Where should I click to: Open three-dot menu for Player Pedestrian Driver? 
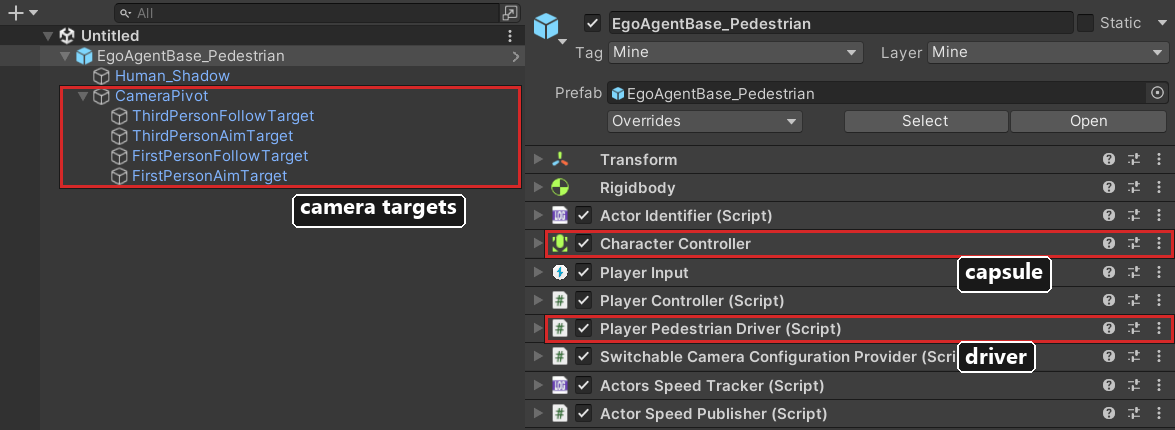1159,328
